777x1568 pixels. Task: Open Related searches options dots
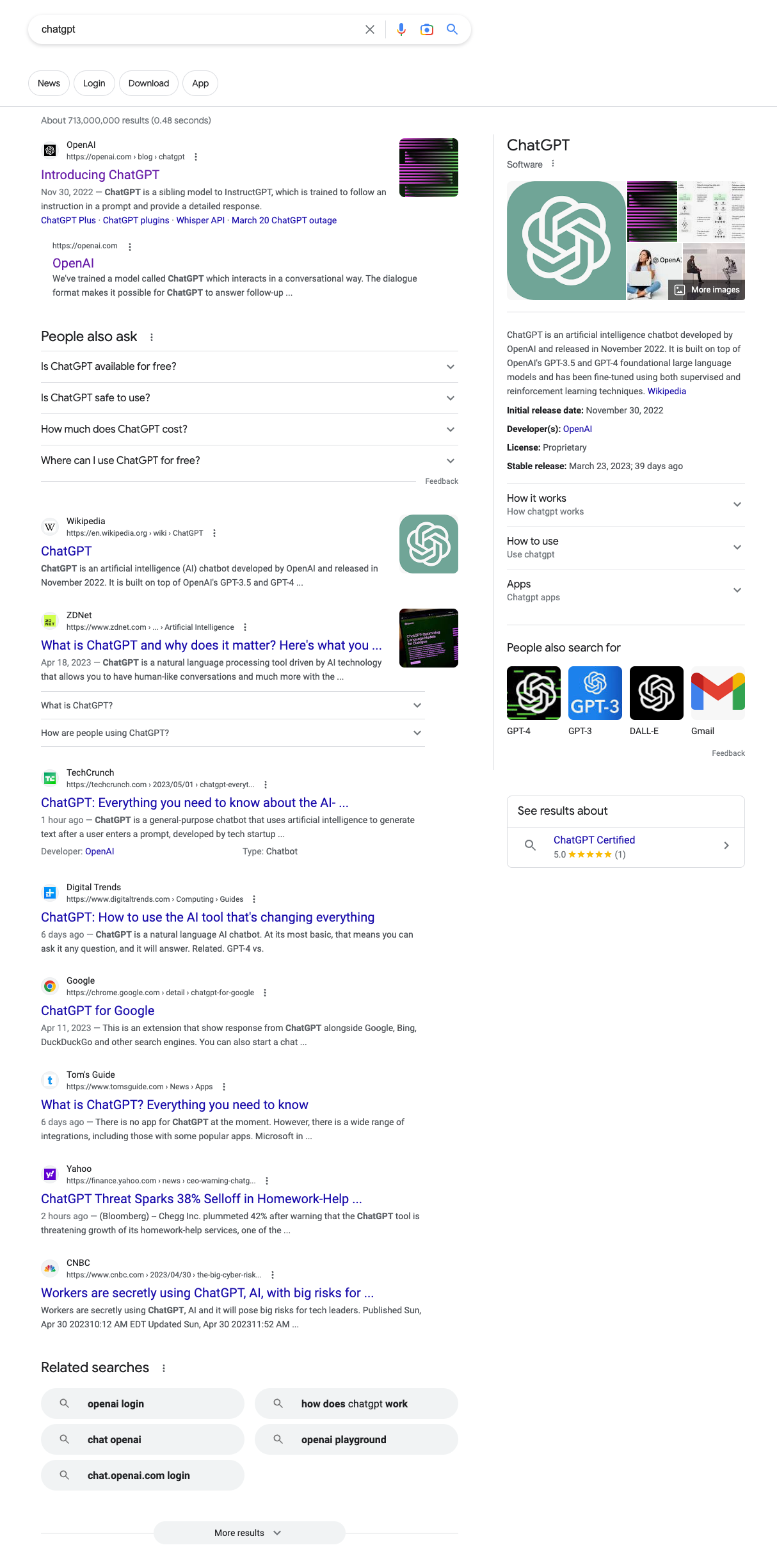click(164, 1368)
